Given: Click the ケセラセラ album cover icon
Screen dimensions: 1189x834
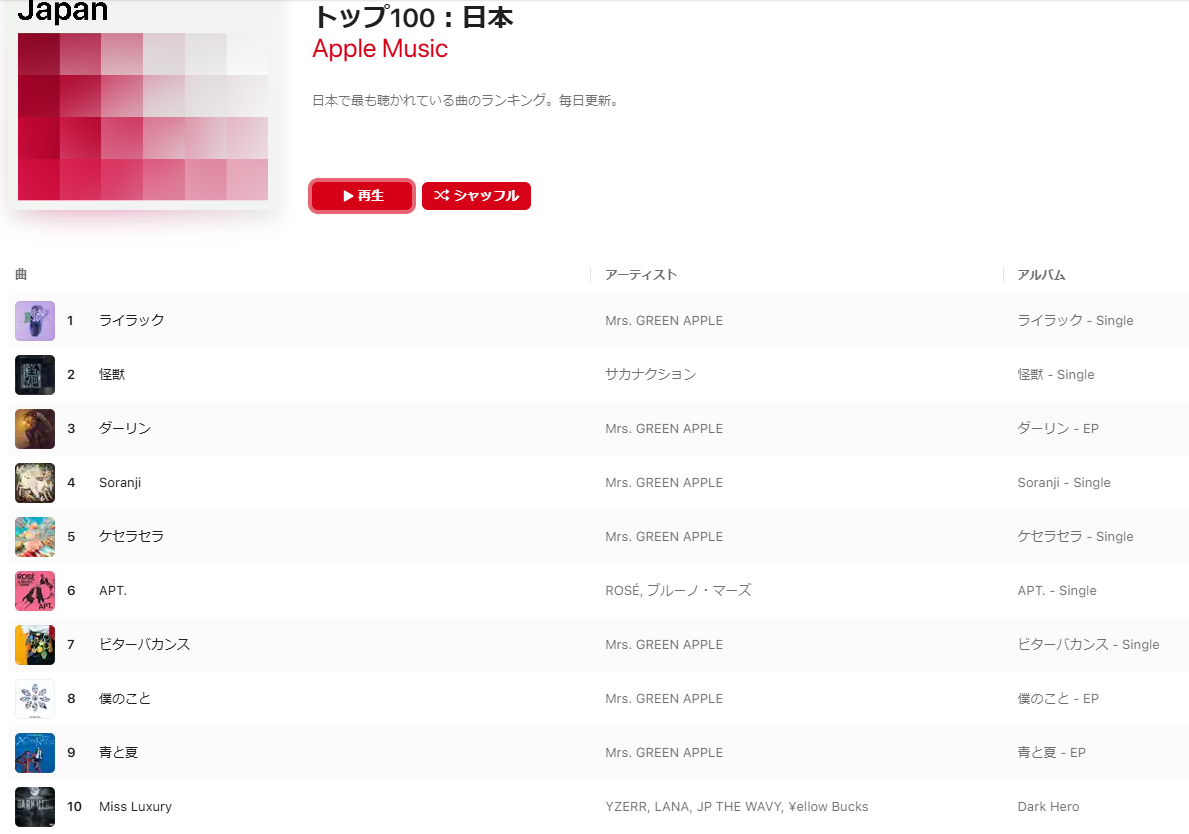Looking at the screenshot, I should coord(35,537).
